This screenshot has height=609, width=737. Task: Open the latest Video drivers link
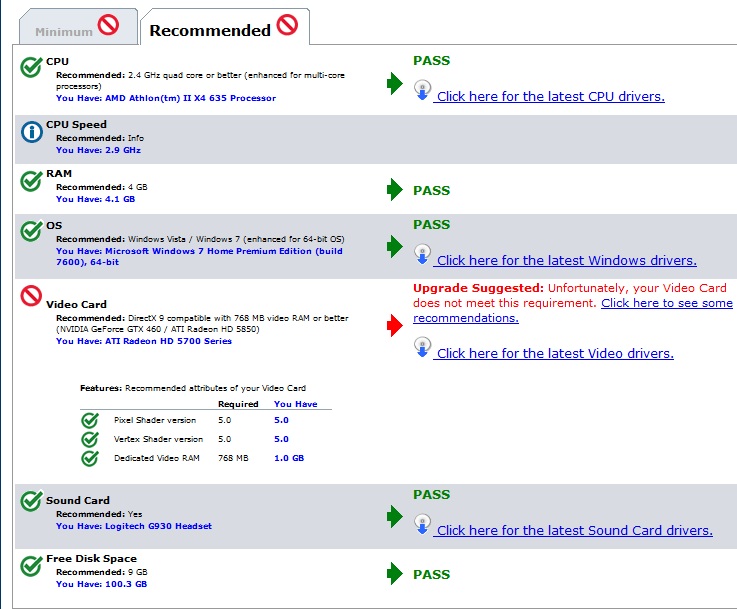click(x=554, y=353)
